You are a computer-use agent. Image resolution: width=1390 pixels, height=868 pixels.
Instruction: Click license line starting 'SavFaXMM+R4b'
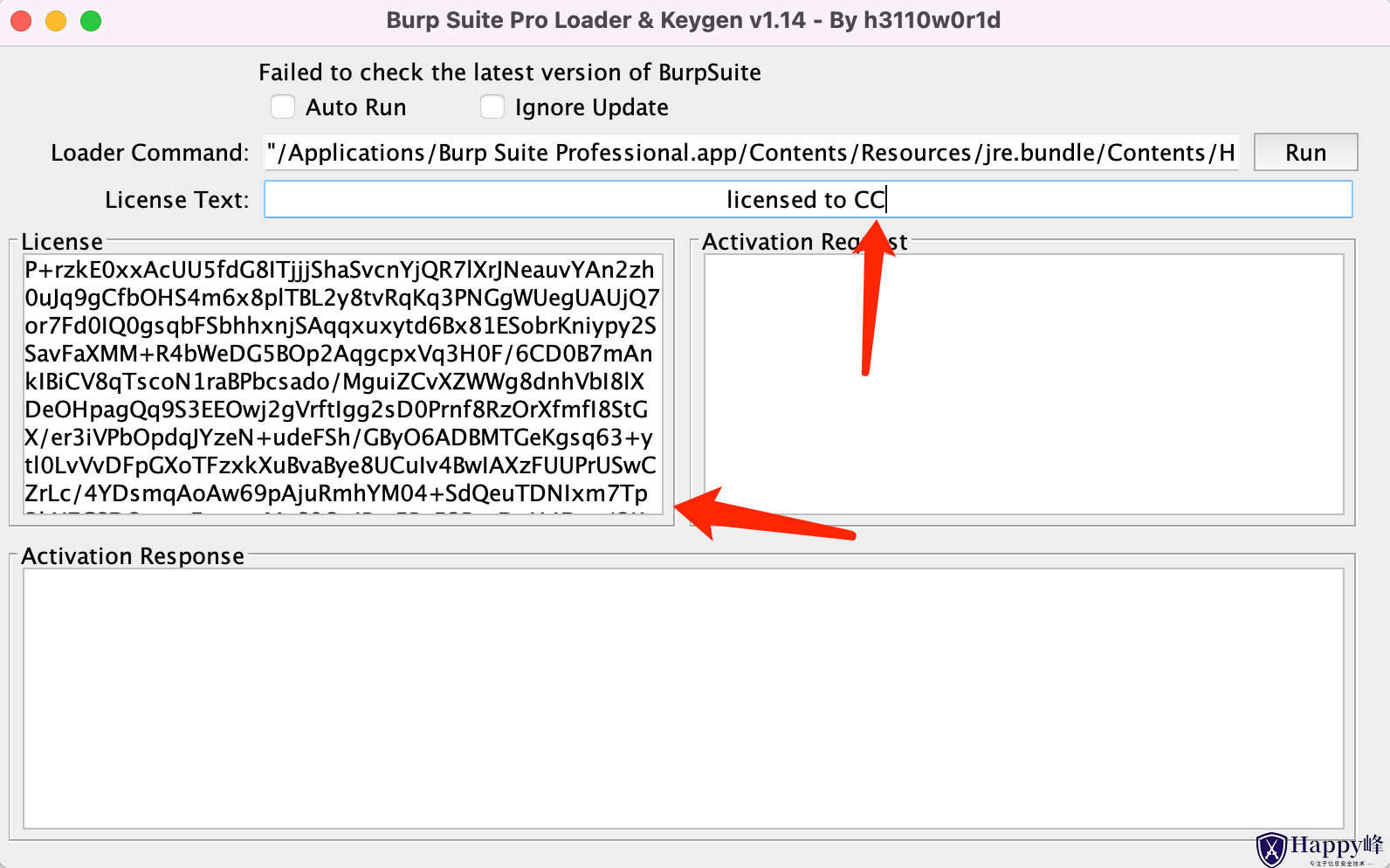point(339,354)
